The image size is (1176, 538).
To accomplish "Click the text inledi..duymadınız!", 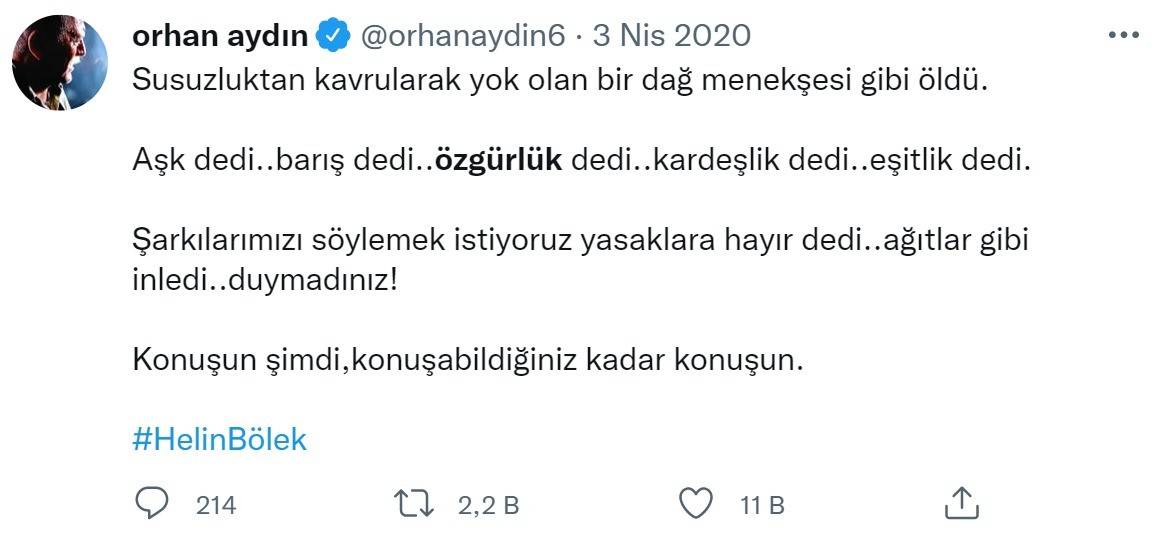I will 265,279.
